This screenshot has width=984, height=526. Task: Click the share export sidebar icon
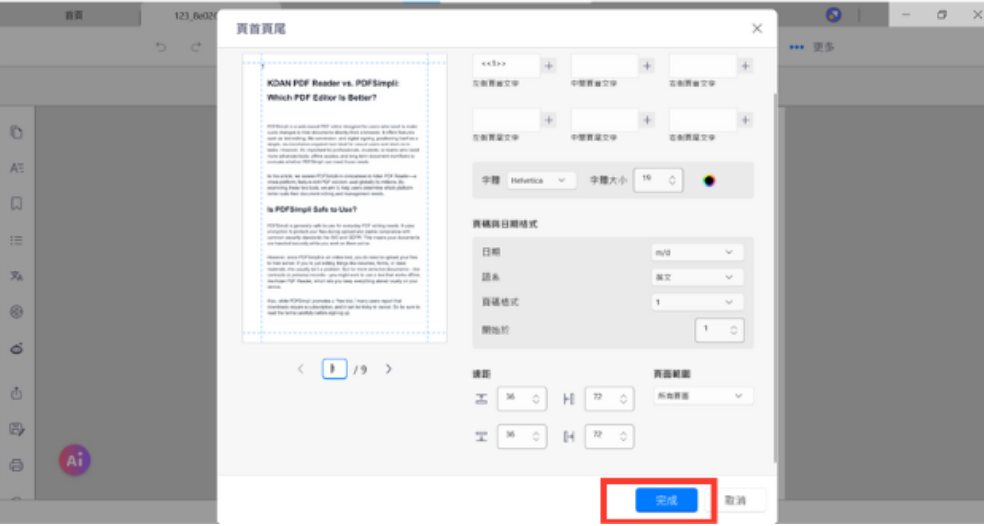tap(17, 394)
